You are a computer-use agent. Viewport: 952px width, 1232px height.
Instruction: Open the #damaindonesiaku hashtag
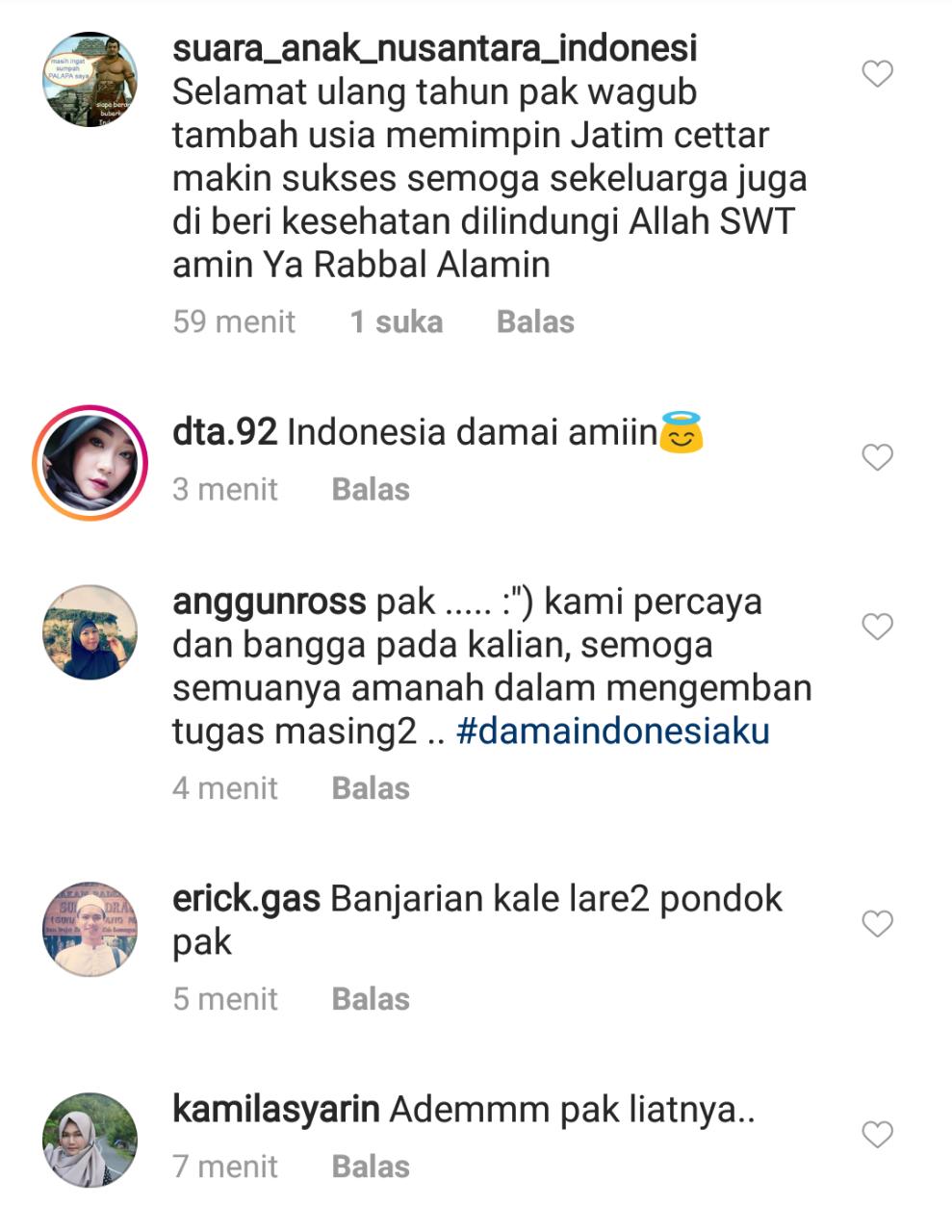coord(613,731)
